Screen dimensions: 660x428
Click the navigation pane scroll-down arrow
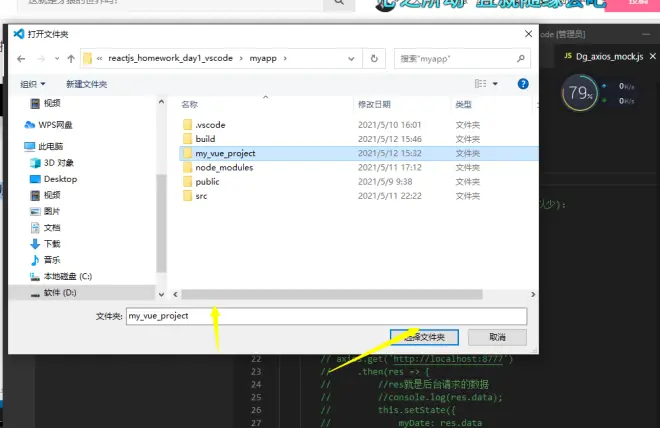tap(161, 295)
